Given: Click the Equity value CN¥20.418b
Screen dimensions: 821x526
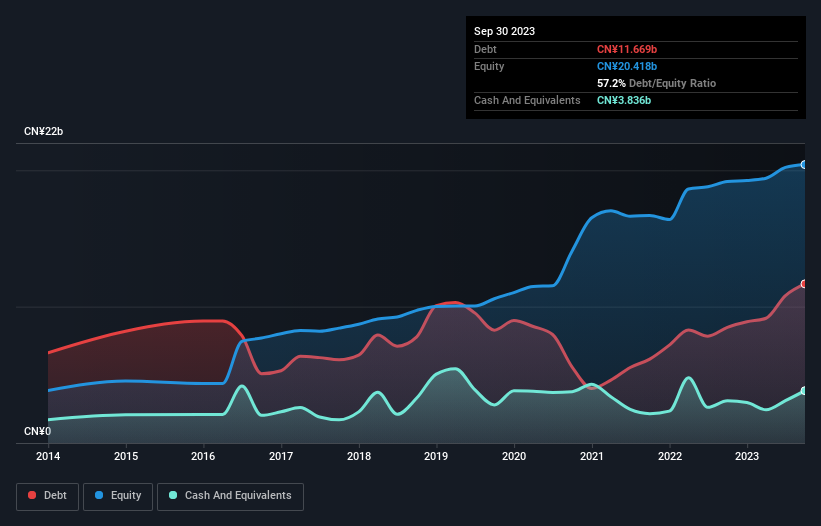Looking at the screenshot, I should (627, 66).
